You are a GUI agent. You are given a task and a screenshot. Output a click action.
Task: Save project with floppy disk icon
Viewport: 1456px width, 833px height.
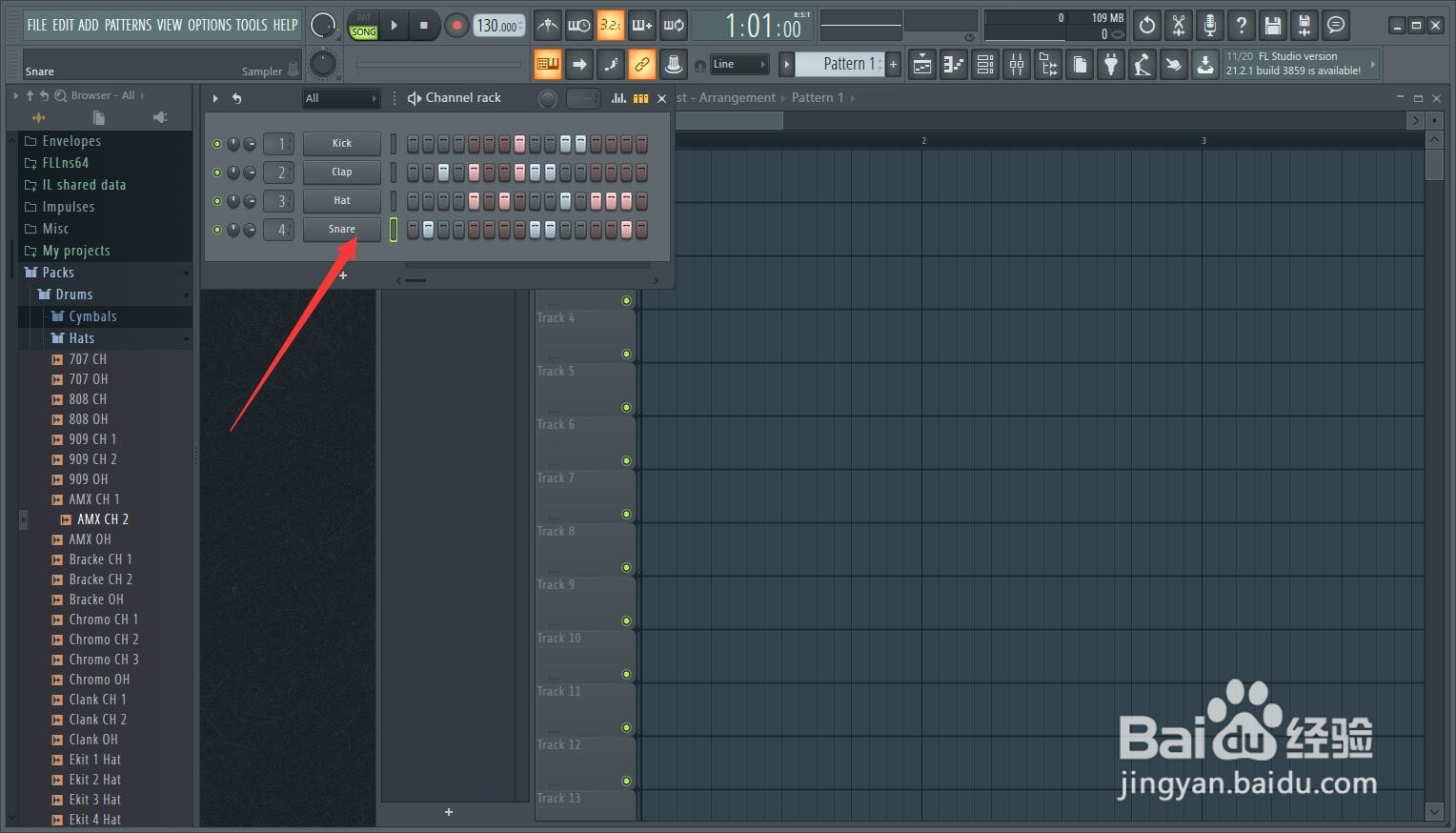1273,25
